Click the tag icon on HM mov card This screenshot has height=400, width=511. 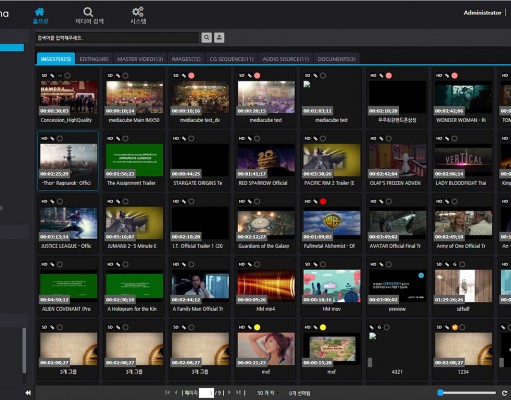coord(315,264)
